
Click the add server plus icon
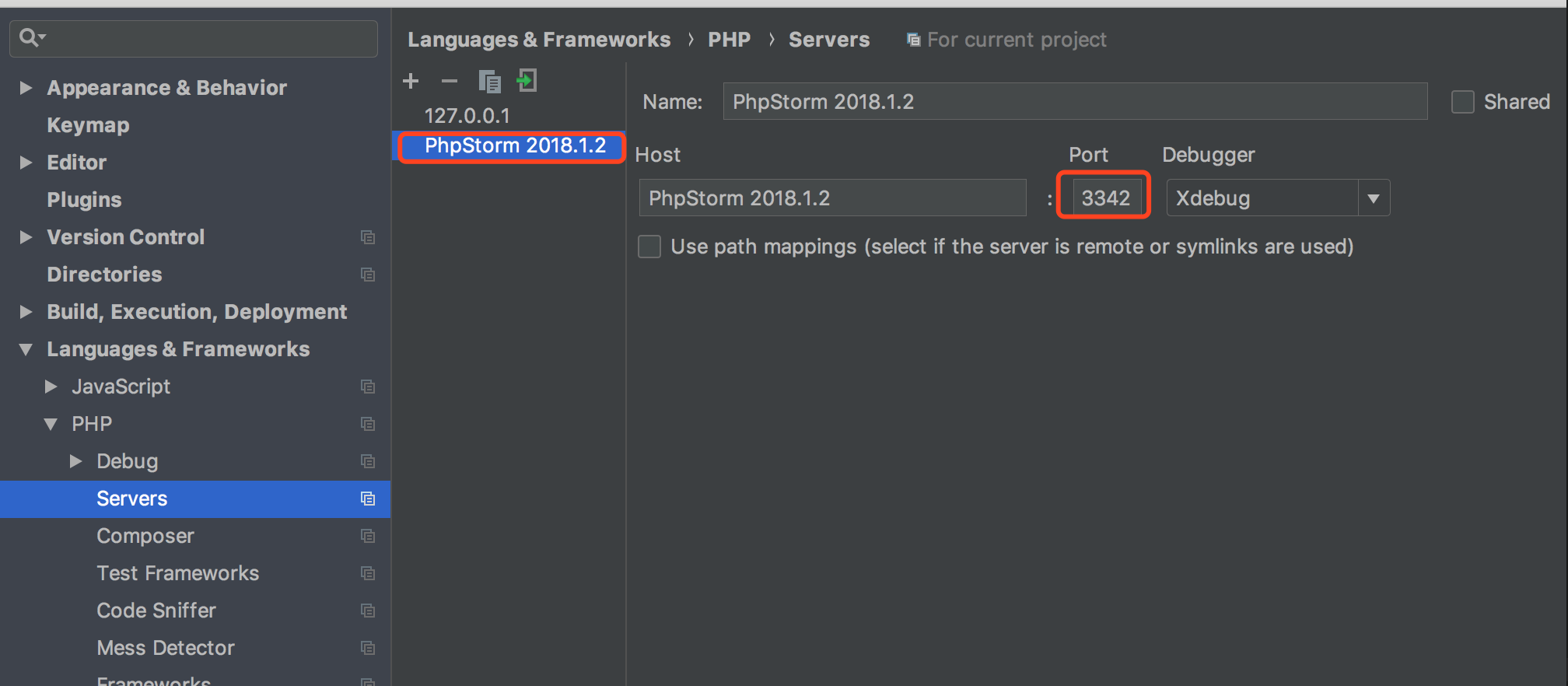[411, 81]
